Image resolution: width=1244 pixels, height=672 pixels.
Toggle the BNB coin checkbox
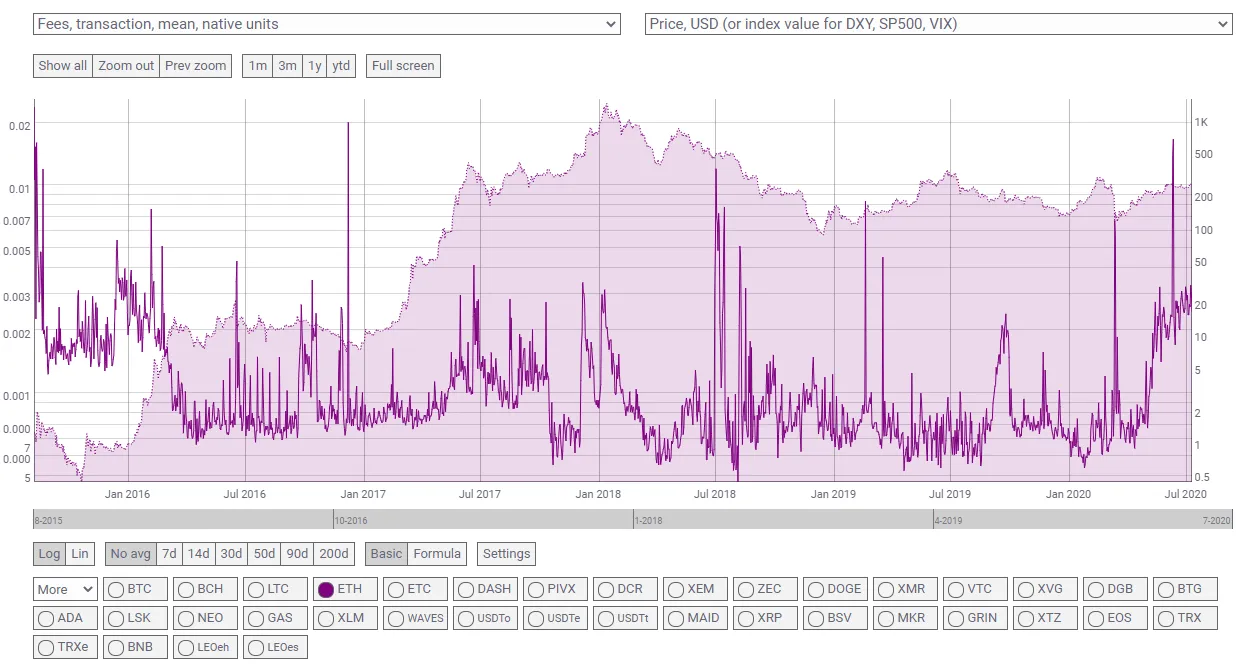click(135, 647)
